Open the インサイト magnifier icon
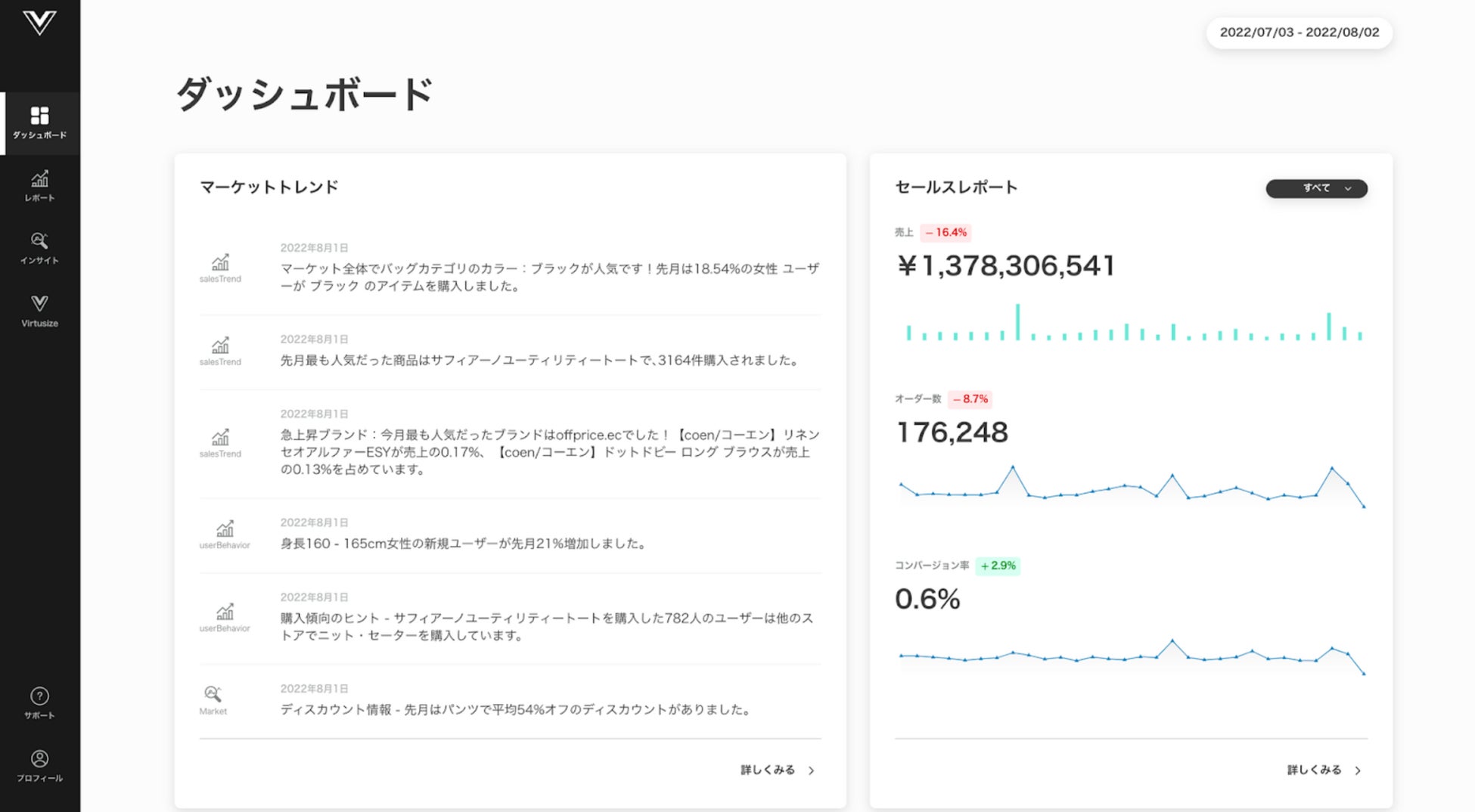This screenshot has width=1475, height=812. pos(39,240)
